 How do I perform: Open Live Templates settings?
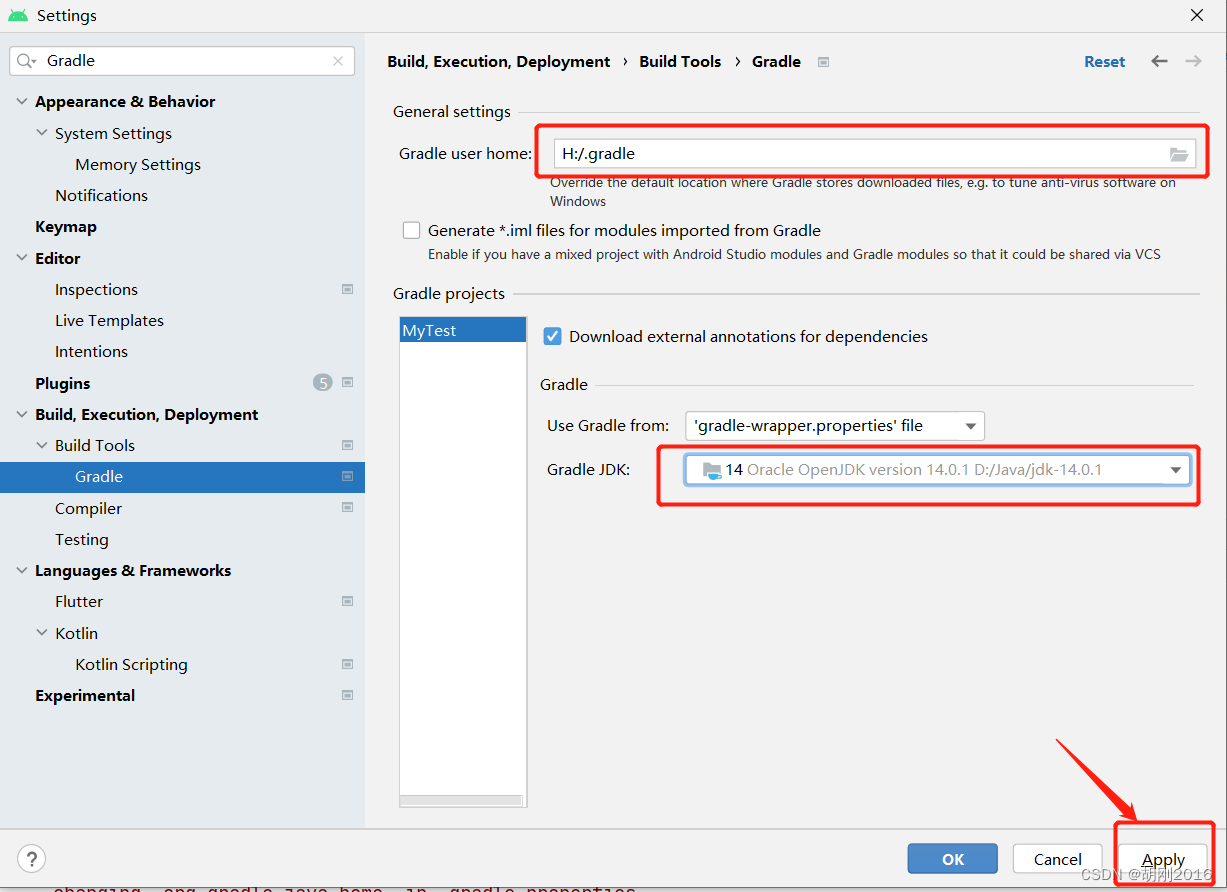[x=109, y=320]
